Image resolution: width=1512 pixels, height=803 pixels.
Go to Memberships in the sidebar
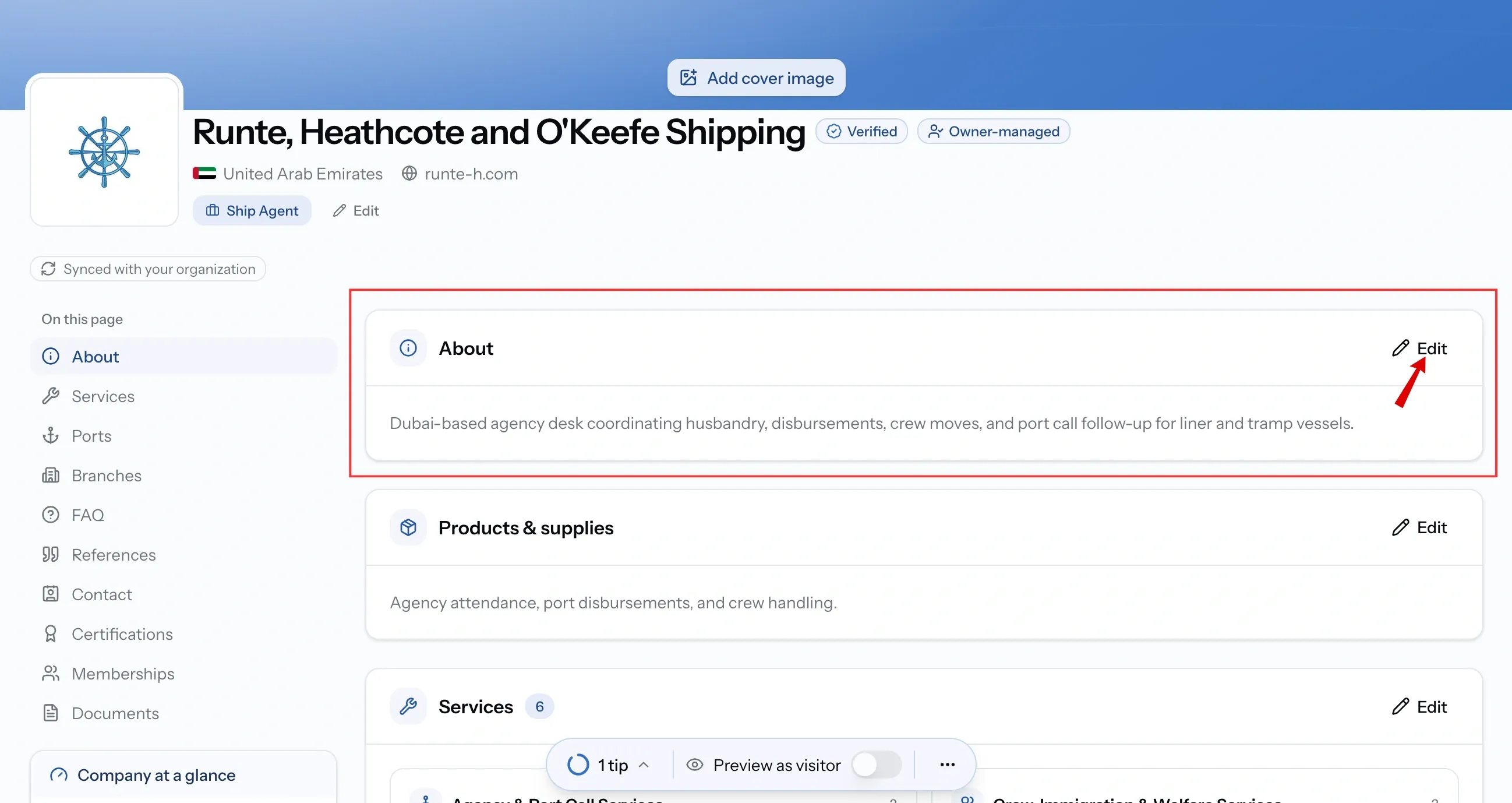183,673
